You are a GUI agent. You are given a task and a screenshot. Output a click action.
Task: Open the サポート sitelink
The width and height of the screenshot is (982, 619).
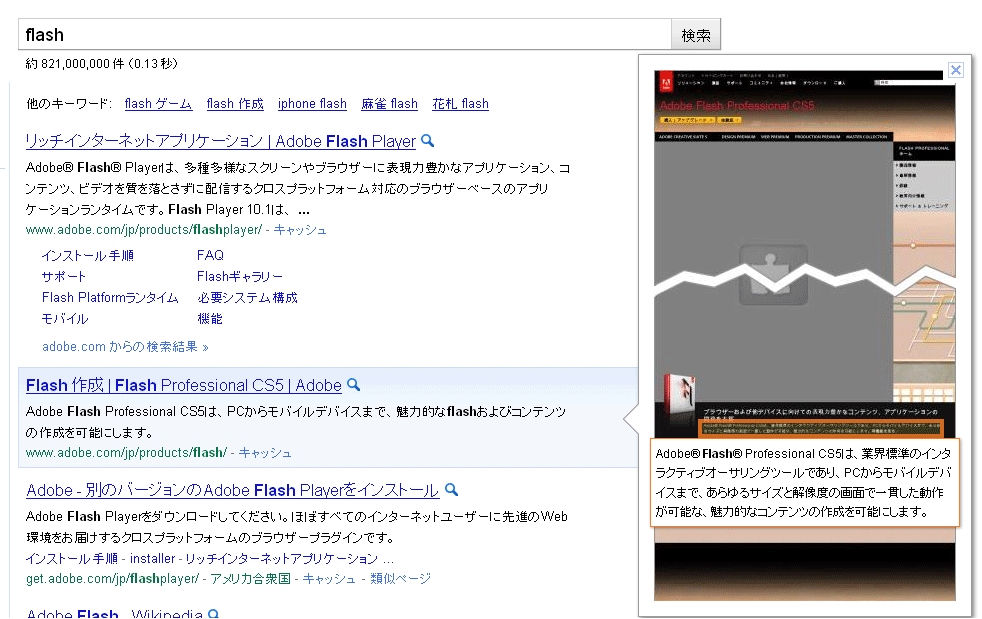pos(64,276)
